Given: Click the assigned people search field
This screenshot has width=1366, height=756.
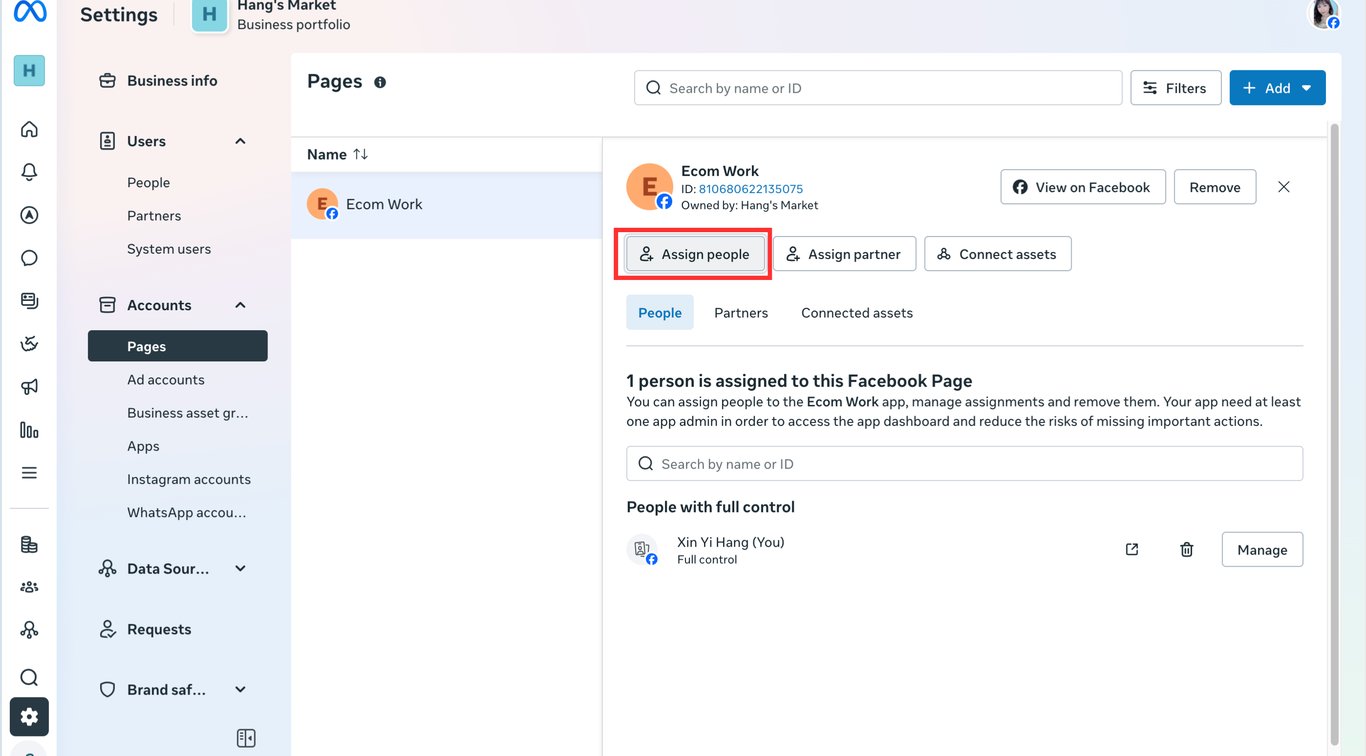Looking at the screenshot, I should point(965,464).
